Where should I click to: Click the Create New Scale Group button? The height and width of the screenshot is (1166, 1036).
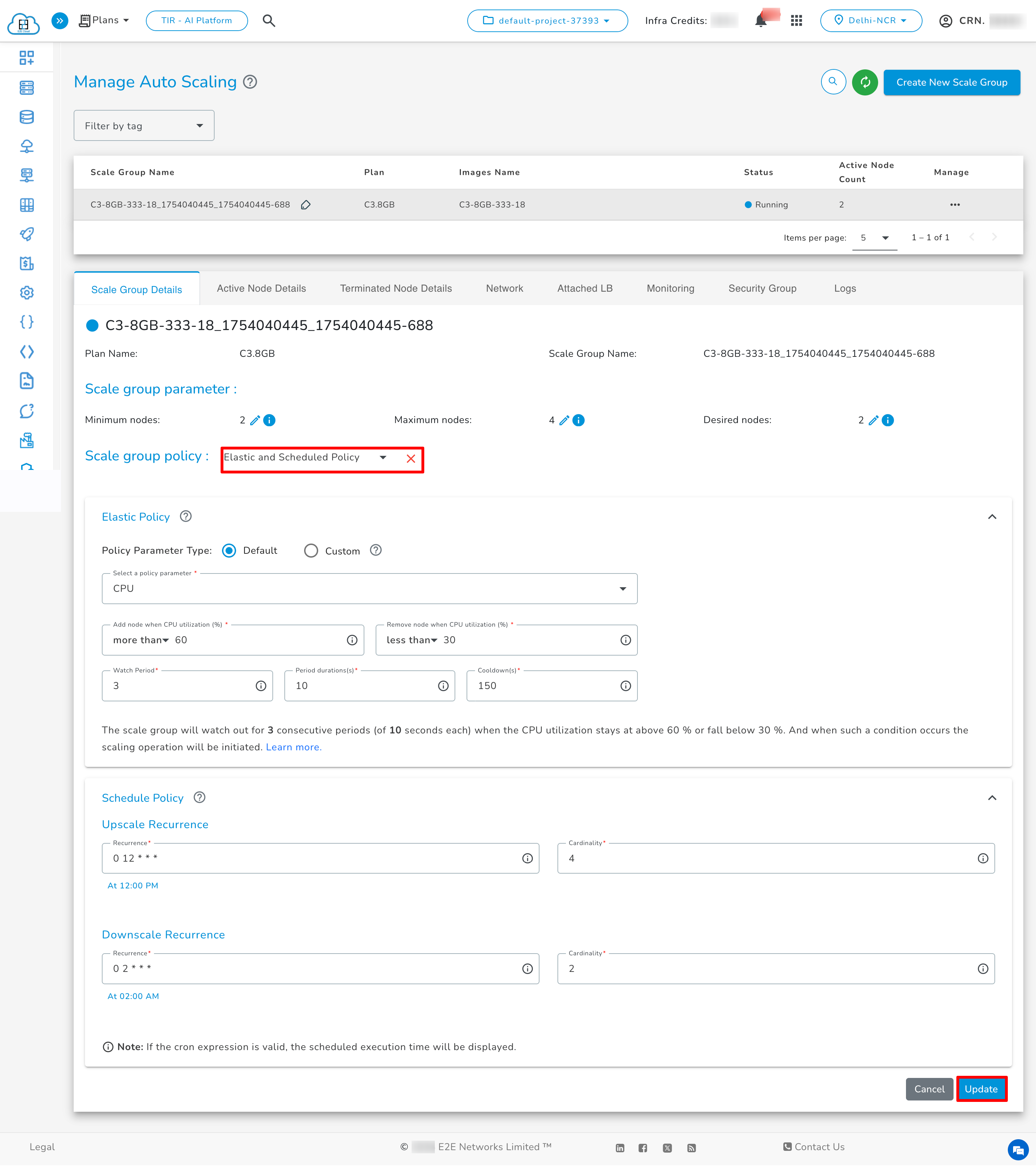pos(951,82)
